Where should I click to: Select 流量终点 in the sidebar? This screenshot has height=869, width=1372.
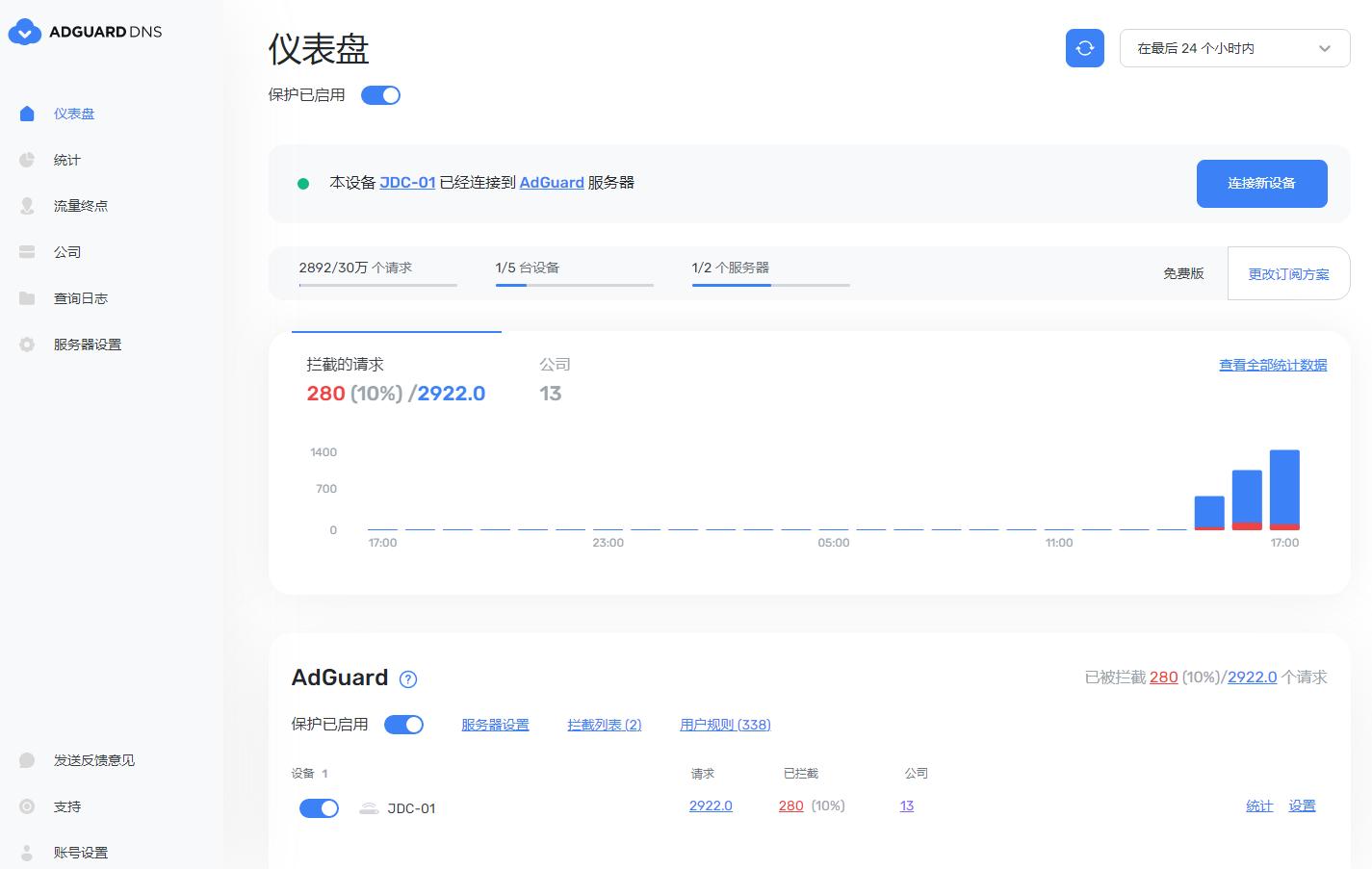pos(80,205)
